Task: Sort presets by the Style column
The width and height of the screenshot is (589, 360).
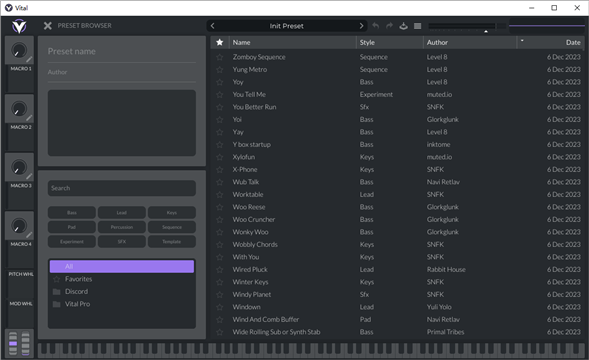Action: pyautogui.click(x=390, y=42)
